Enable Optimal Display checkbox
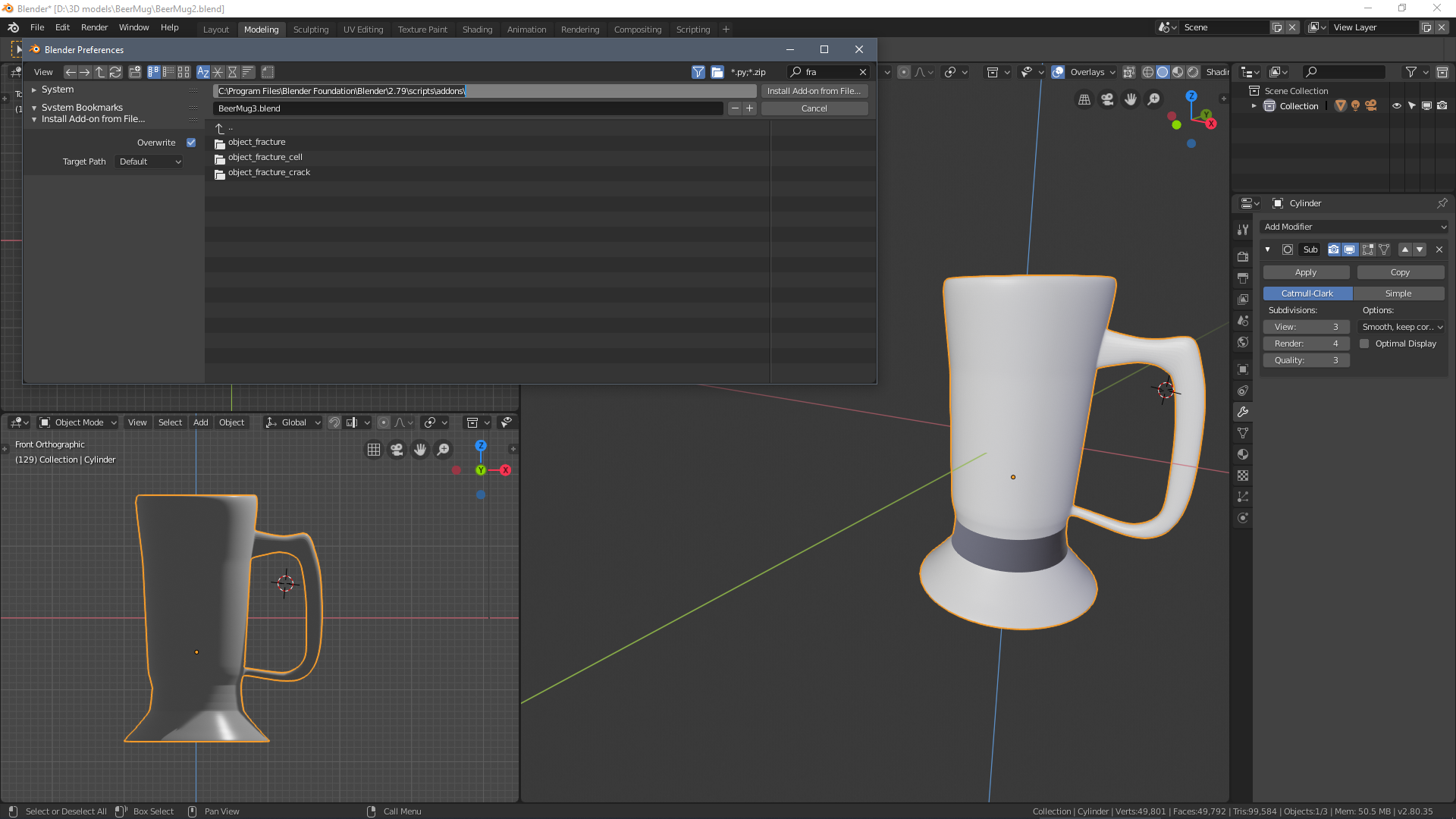Screen dimensions: 1456x819 1364,343
